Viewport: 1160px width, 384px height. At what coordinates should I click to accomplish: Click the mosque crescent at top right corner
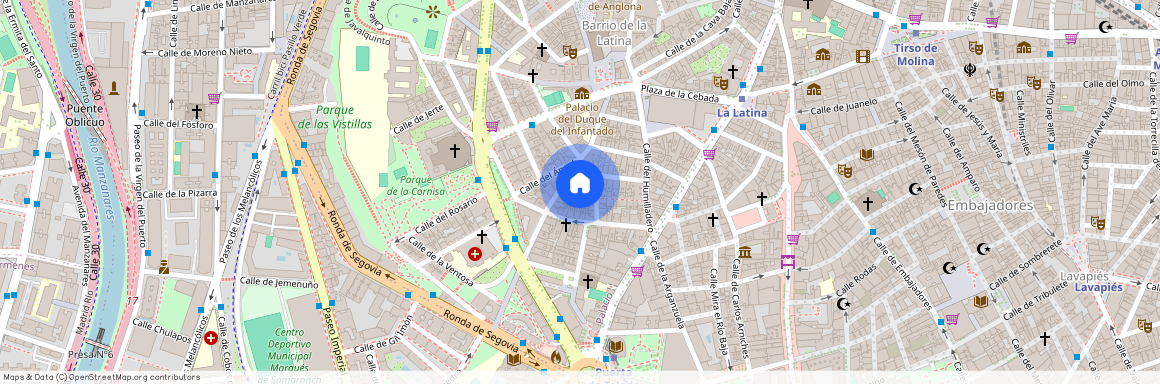1105,27
